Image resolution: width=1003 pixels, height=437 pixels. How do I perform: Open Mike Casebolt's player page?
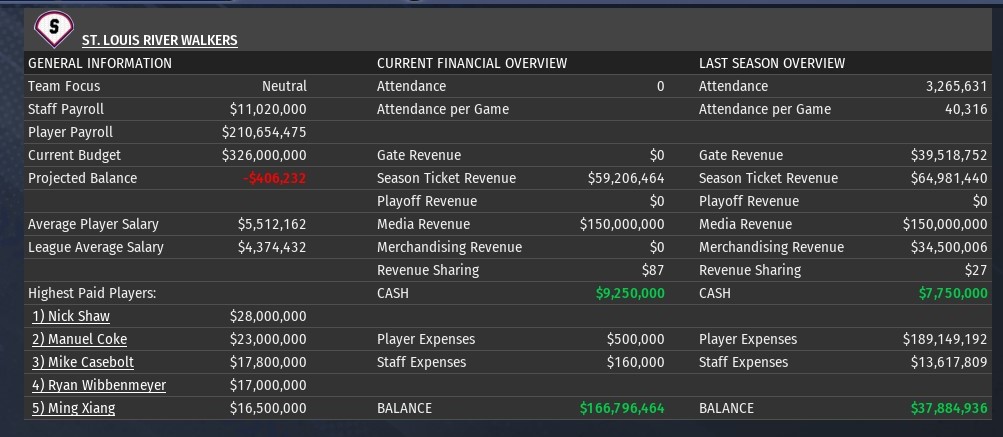(x=83, y=362)
